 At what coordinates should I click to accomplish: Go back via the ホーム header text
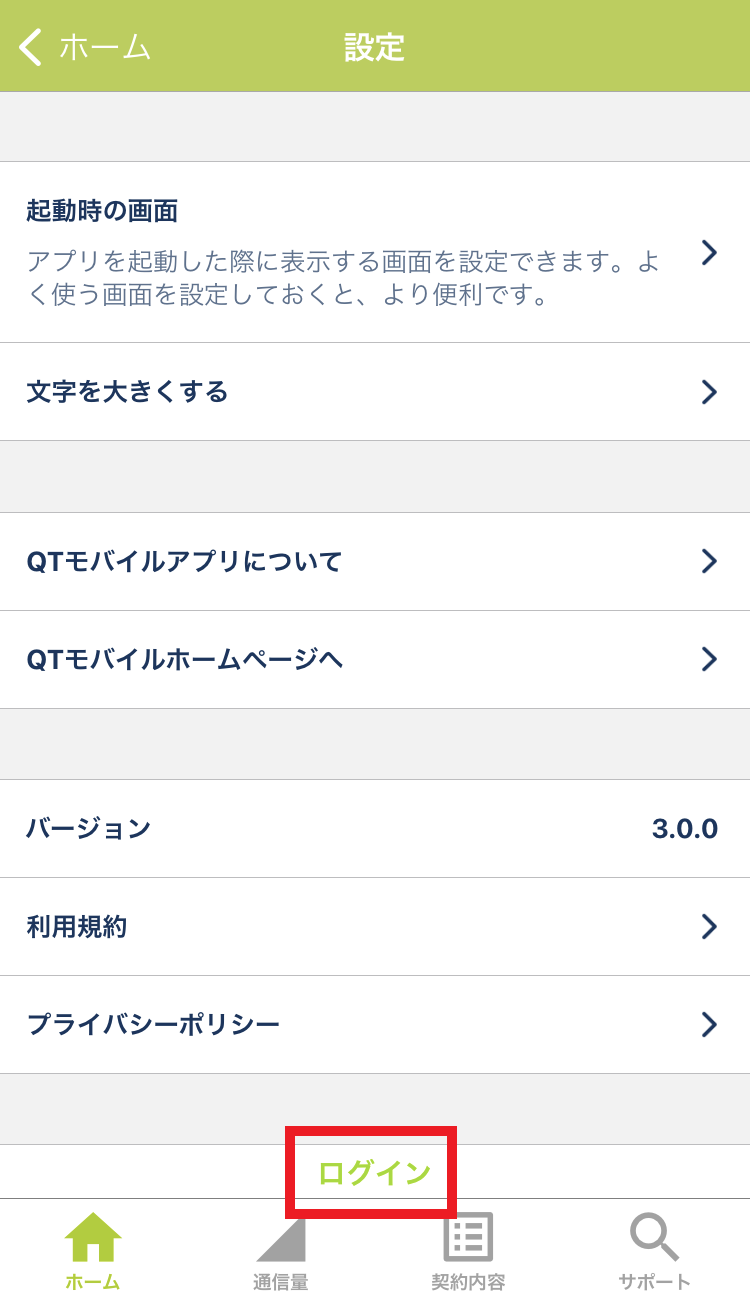105,47
